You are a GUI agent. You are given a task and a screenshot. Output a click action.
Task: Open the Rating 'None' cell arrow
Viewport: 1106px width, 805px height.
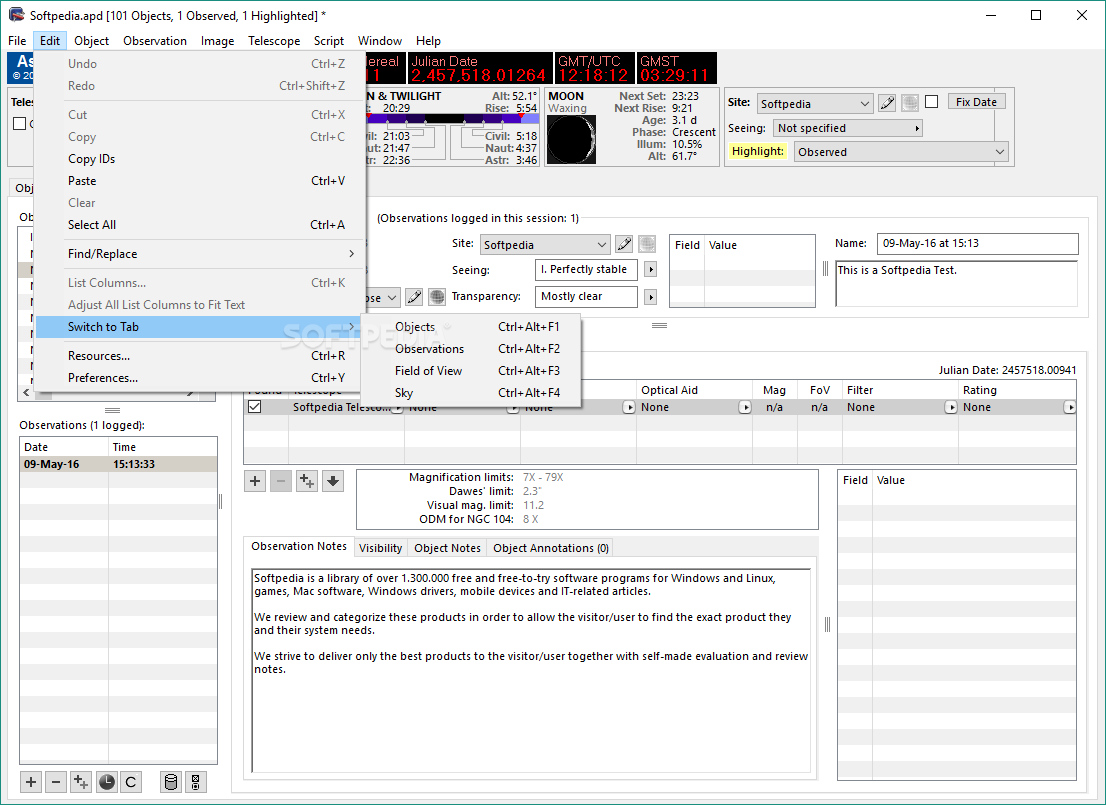point(1069,407)
